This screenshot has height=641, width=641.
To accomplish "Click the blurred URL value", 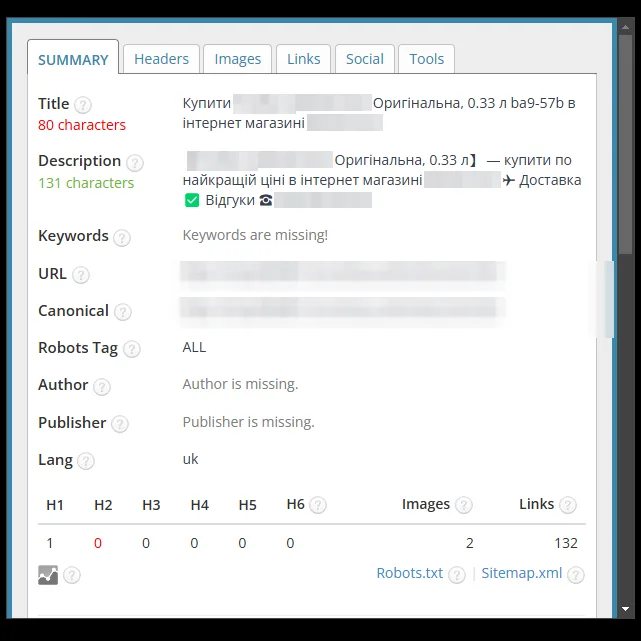I will [x=343, y=272].
